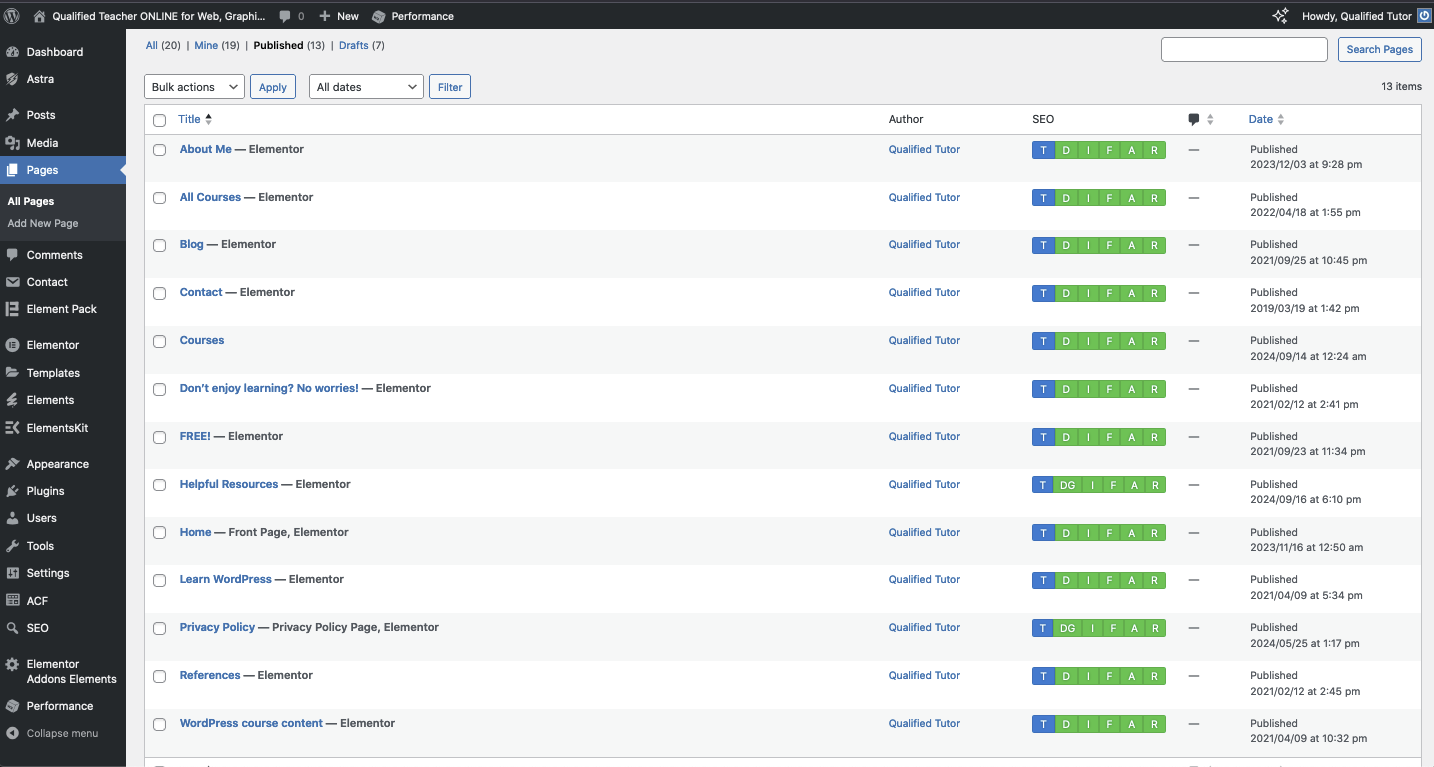The width and height of the screenshot is (1434, 767).
Task: Select the About Me page checkbox
Action: click(160, 150)
